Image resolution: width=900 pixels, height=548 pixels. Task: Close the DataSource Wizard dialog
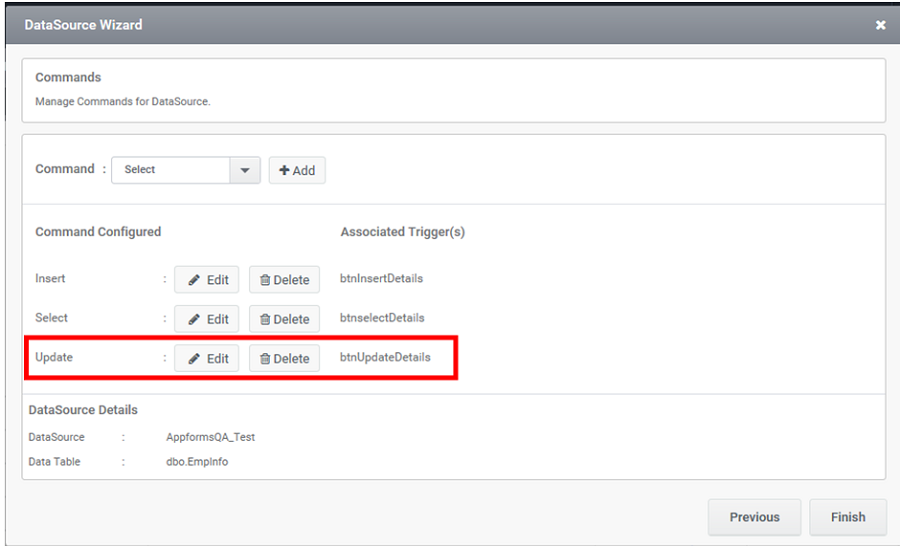coord(880,25)
